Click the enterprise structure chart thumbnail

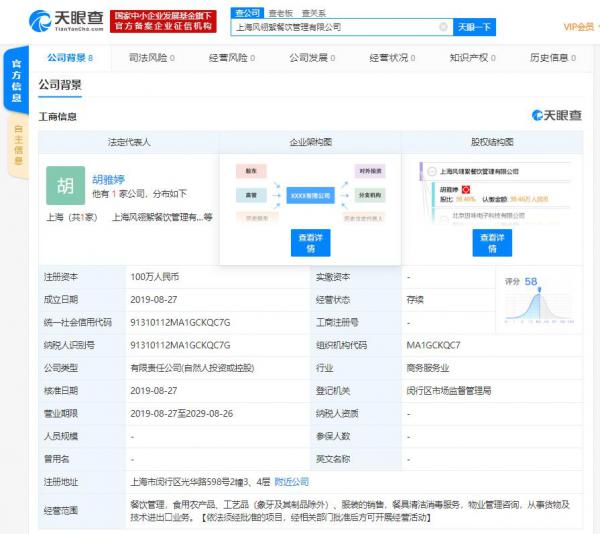pyautogui.click(x=310, y=193)
